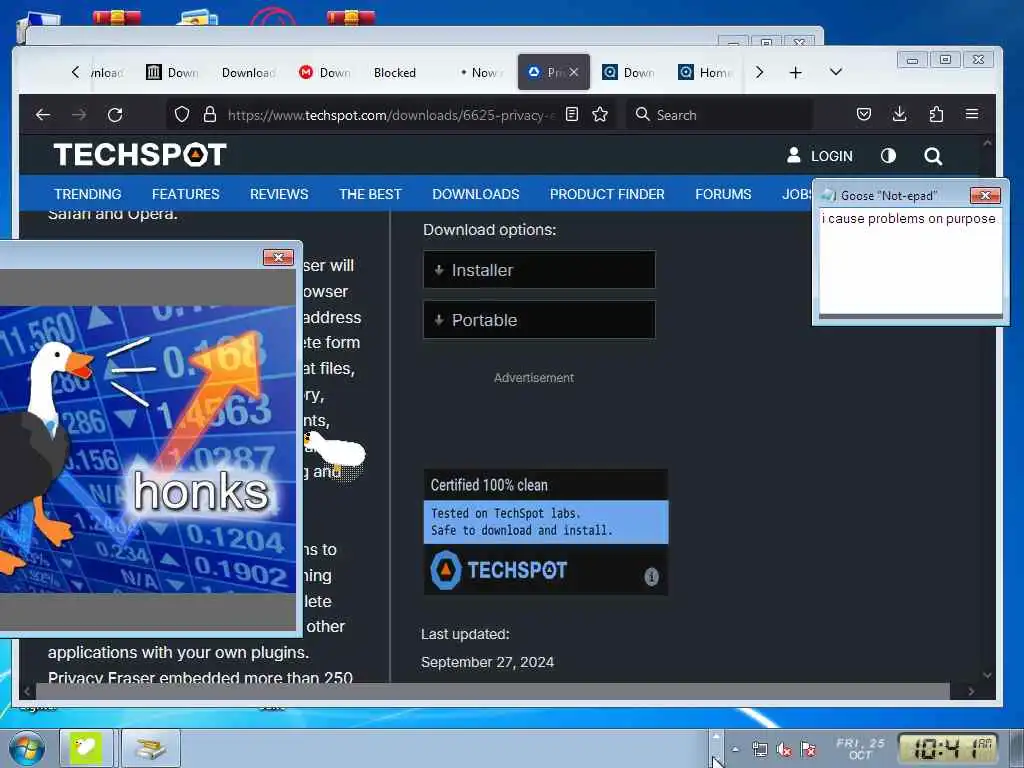
Task: Click page vertical scrollbar up arrow
Action: pyautogui.click(x=987, y=142)
